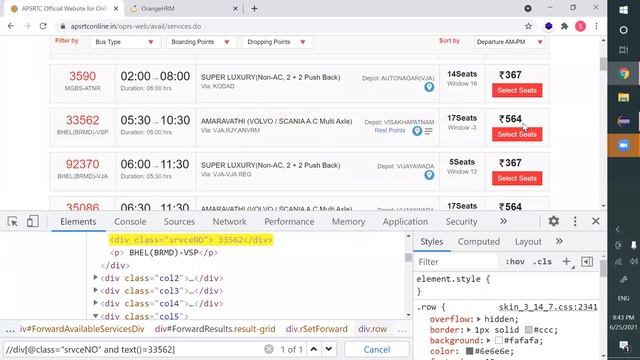Open a new browser tab
Viewport: 640px width, 360px height.
[254, 9]
